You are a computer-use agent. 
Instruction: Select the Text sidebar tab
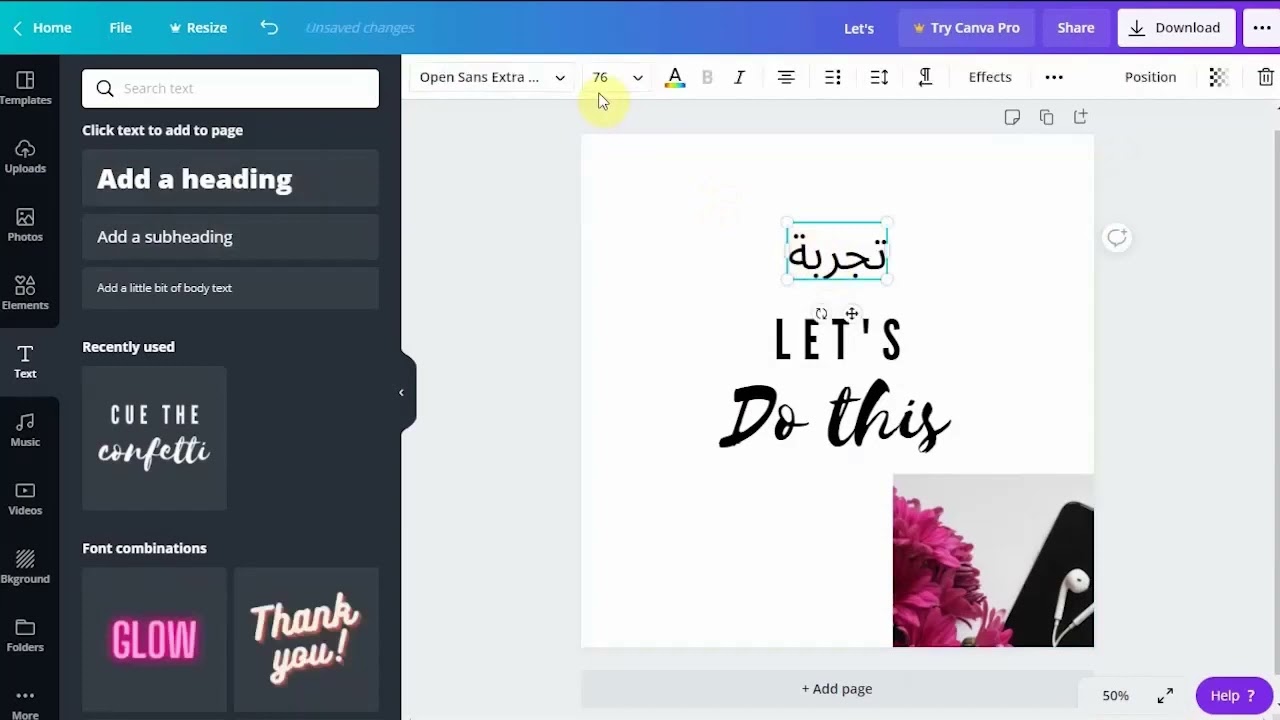(x=26, y=362)
